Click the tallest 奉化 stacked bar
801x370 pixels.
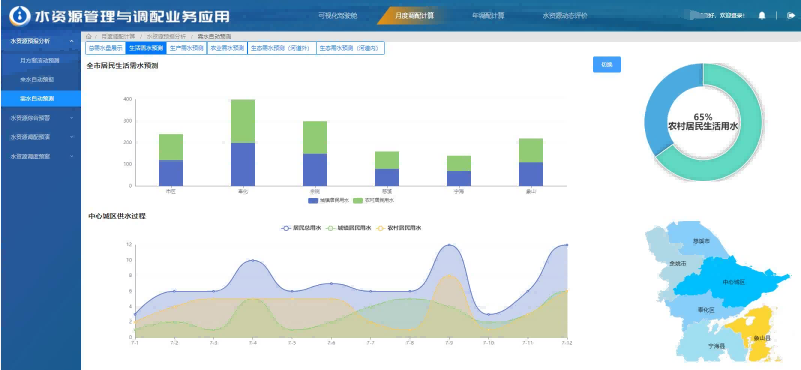[x=243, y=143]
